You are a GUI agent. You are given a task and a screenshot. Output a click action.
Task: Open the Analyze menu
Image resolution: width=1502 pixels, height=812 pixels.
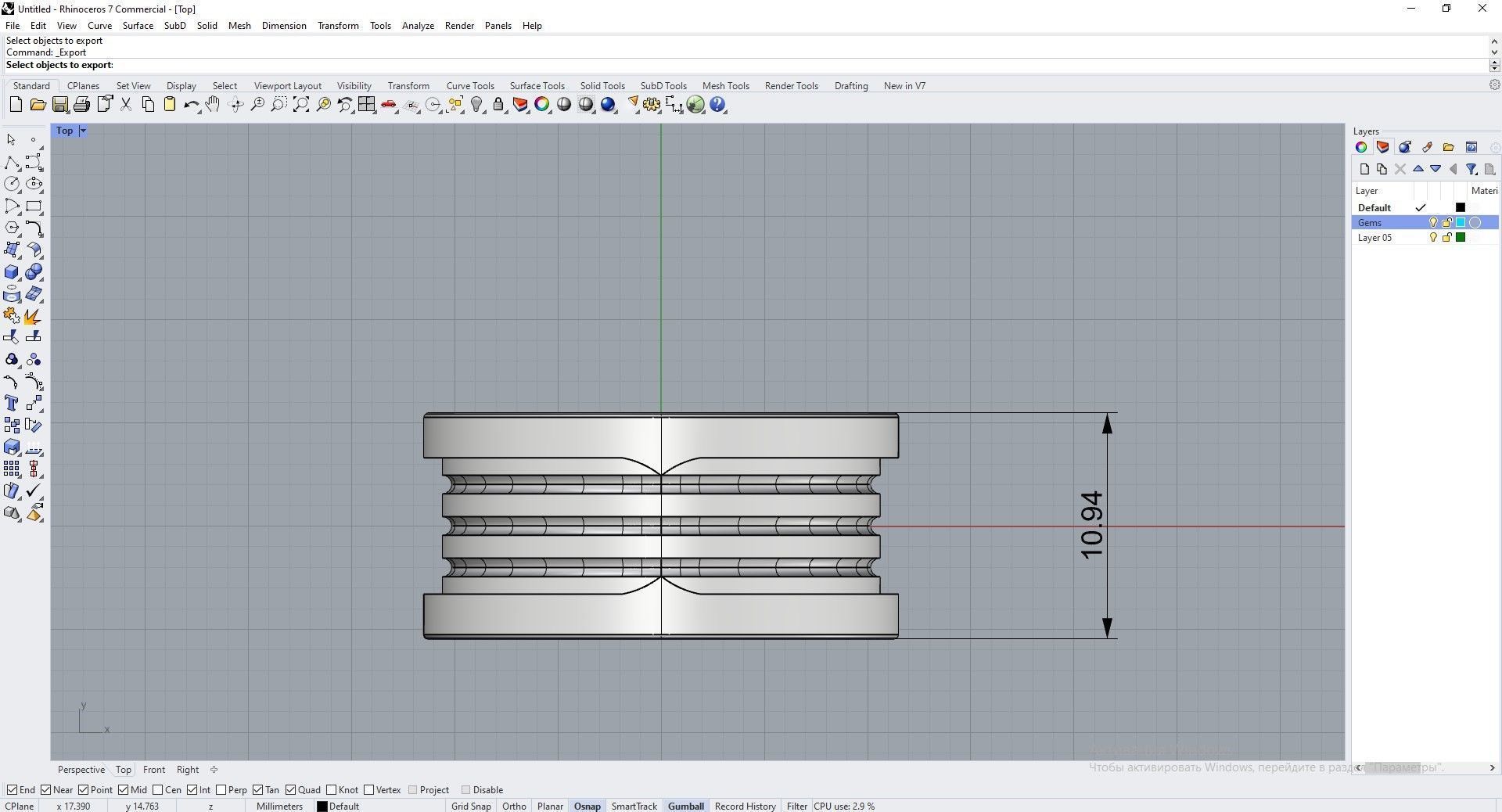pos(418,26)
